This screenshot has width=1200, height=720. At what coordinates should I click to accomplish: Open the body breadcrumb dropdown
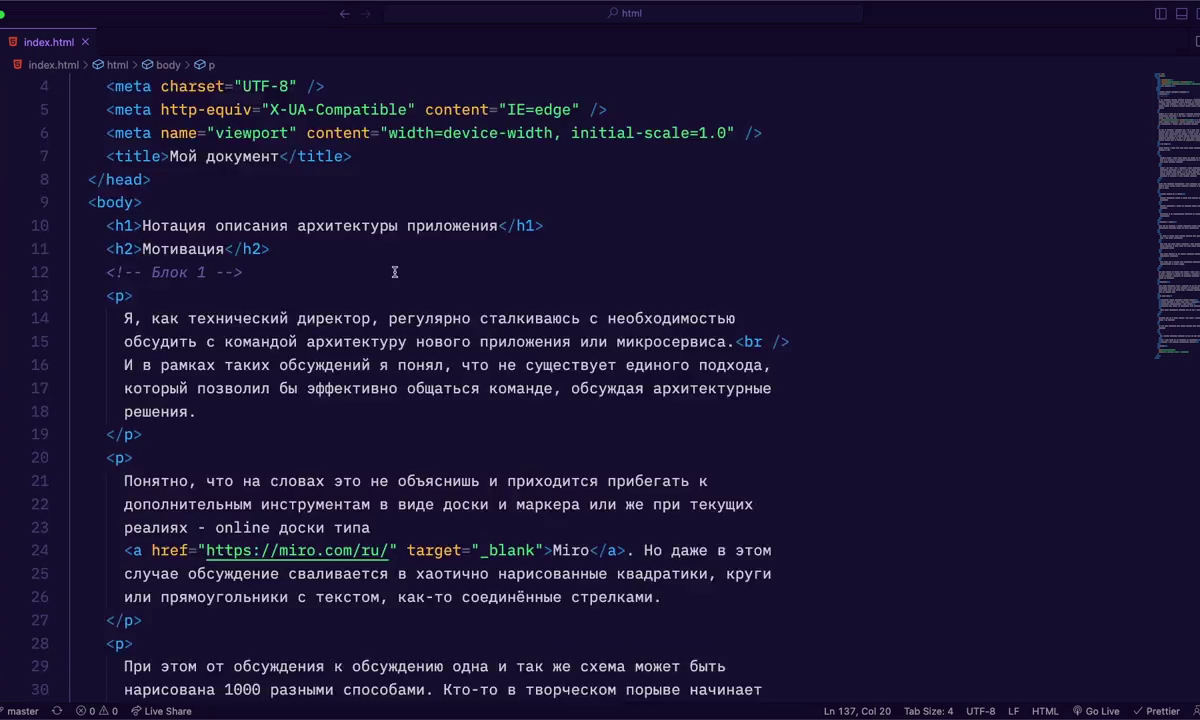tap(167, 65)
